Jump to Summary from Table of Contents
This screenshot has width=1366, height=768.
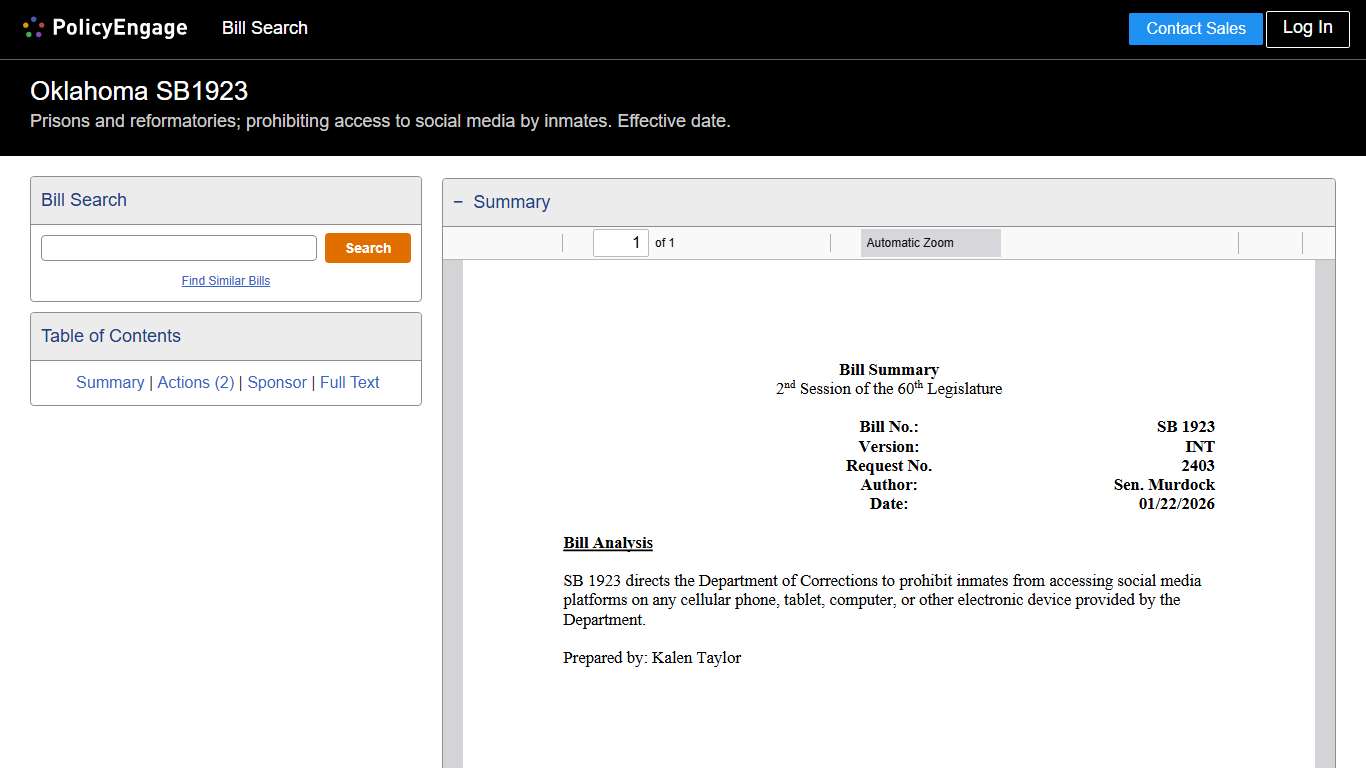point(110,382)
